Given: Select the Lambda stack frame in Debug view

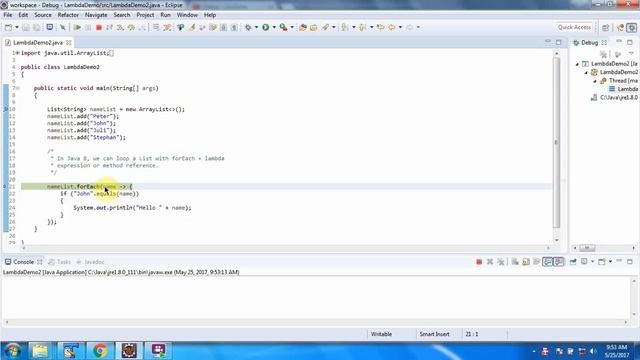Looking at the screenshot, I should [623, 89].
